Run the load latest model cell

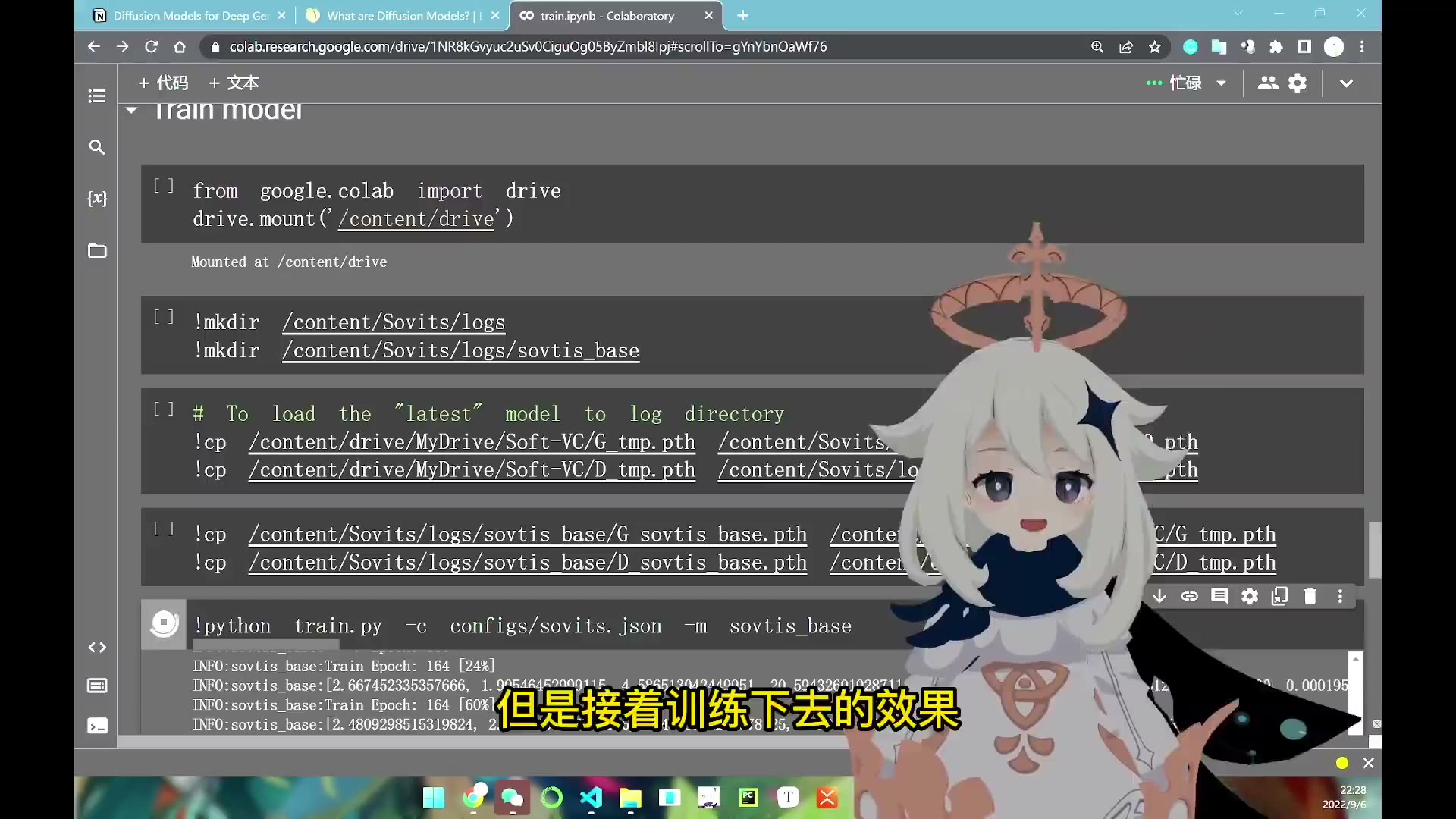point(164,409)
